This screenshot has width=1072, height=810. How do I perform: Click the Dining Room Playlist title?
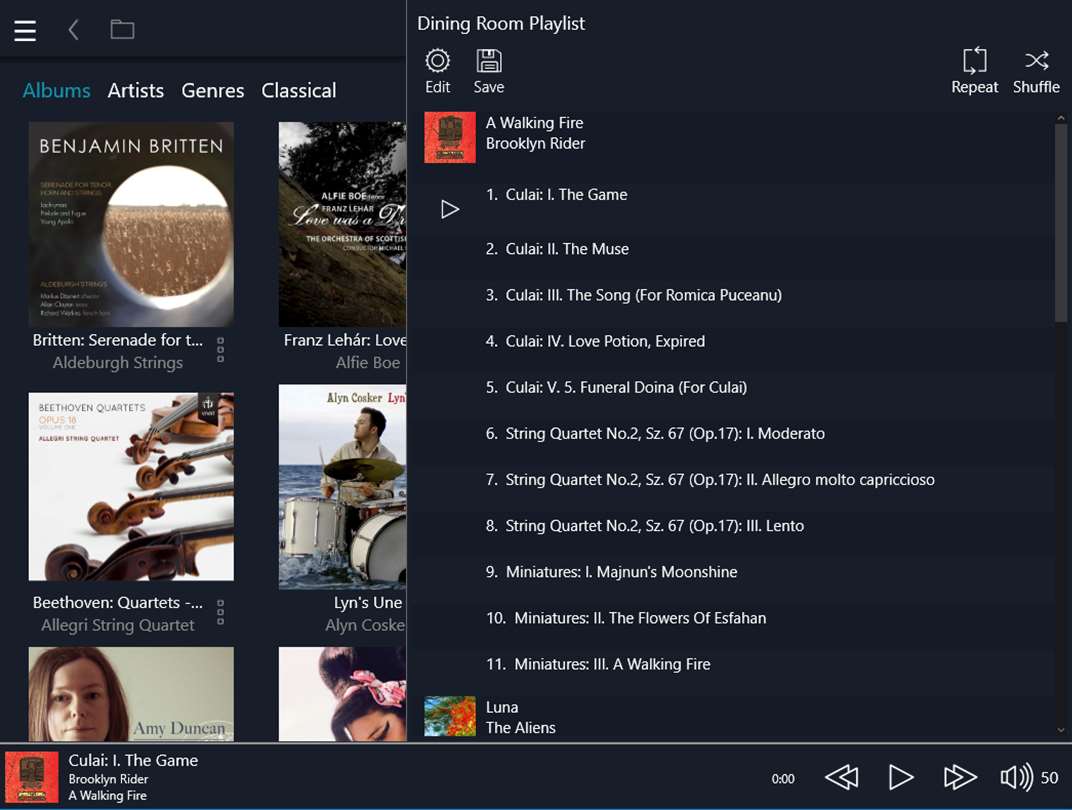coord(501,23)
